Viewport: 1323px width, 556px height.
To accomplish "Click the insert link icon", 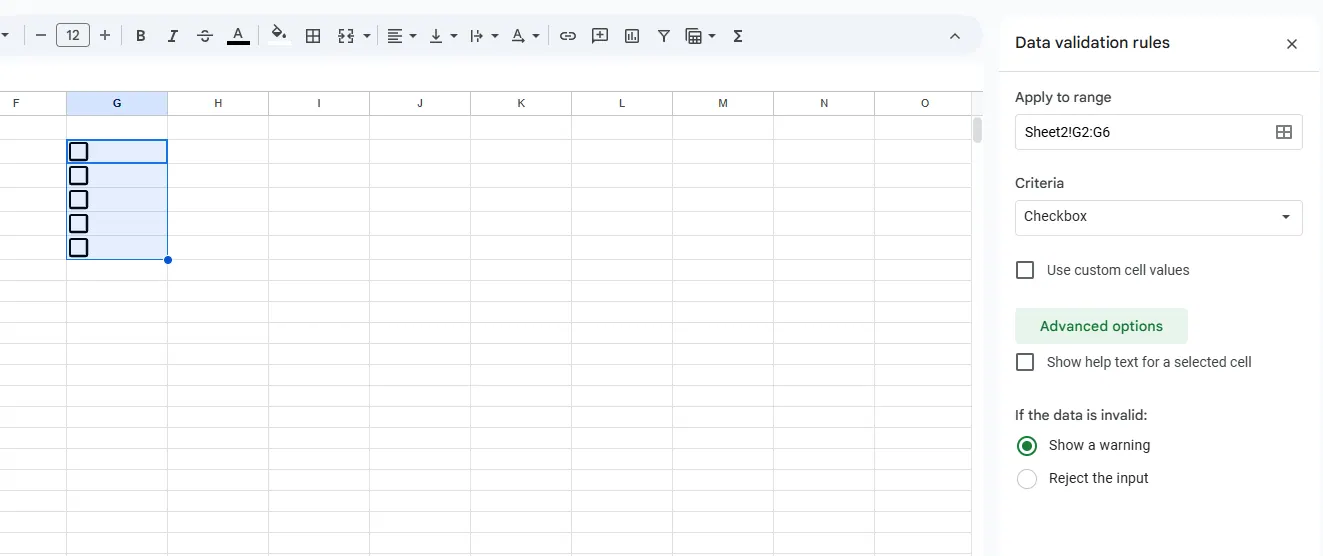I will click(x=568, y=36).
